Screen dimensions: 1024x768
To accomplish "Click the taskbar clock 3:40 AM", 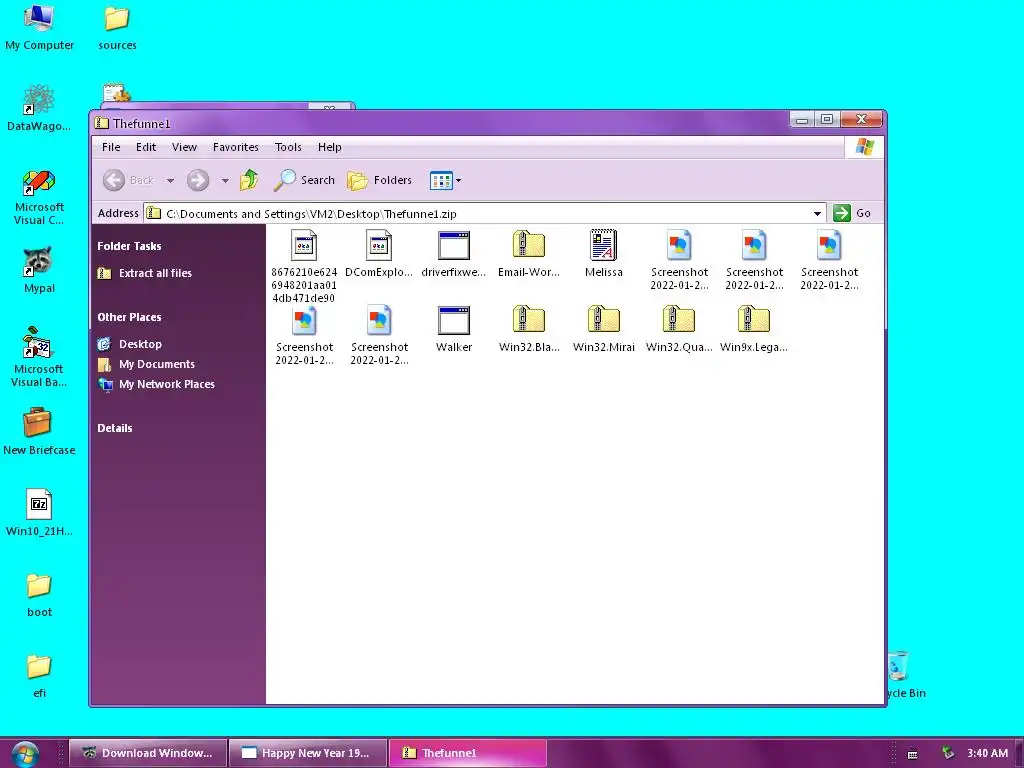I will 987,753.
